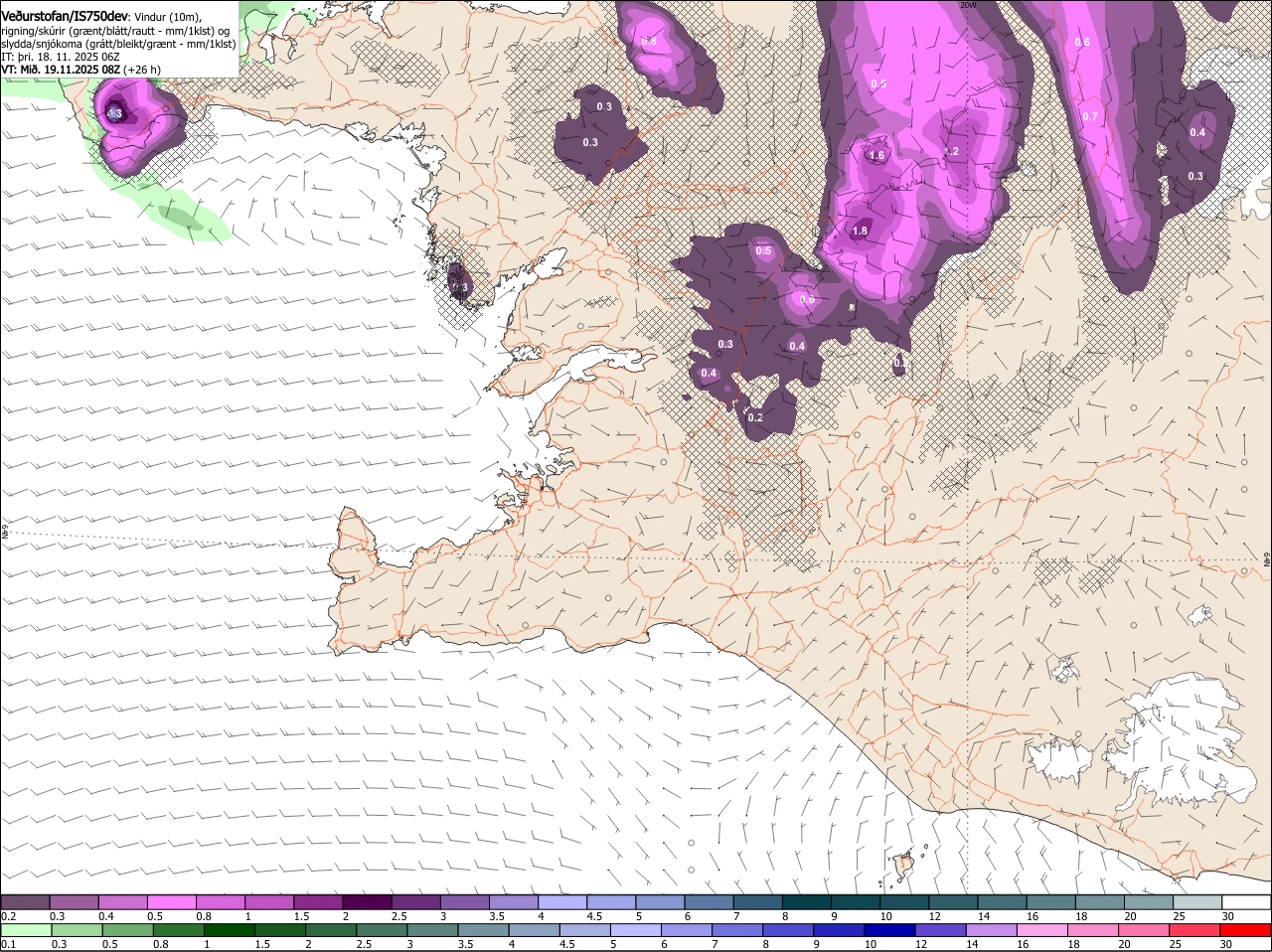Select dark purple top-row swatch starting at 2
The height and width of the screenshot is (952, 1272).
click(x=367, y=901)
